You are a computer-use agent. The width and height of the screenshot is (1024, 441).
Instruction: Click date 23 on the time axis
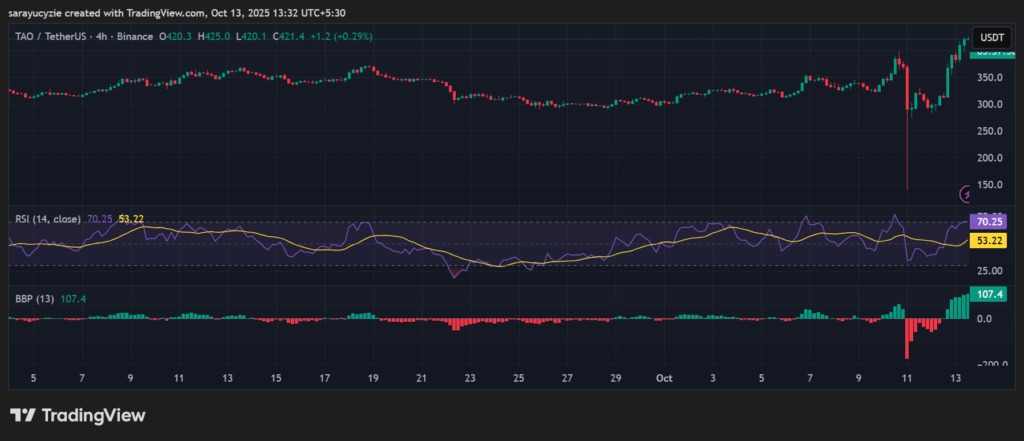469,379
